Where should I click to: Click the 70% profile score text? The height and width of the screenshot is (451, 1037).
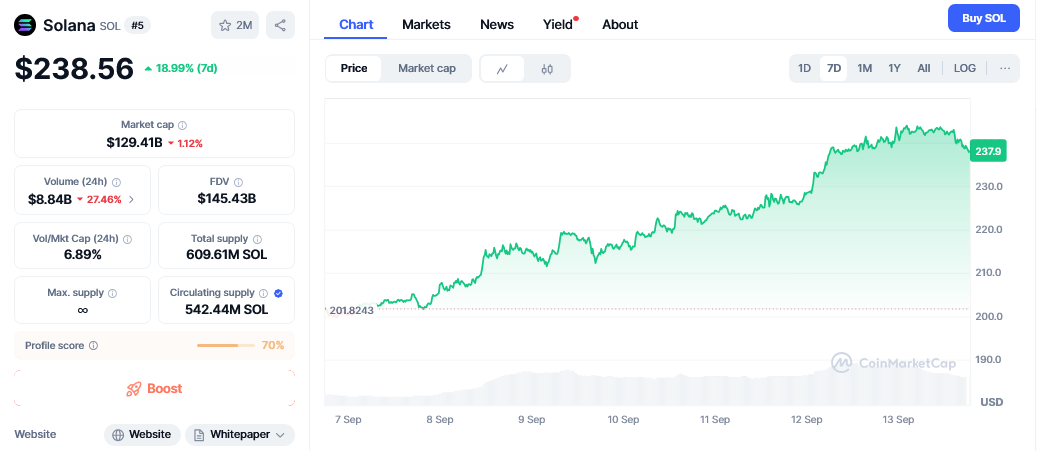pyautogui.click(x=273, y=345)
